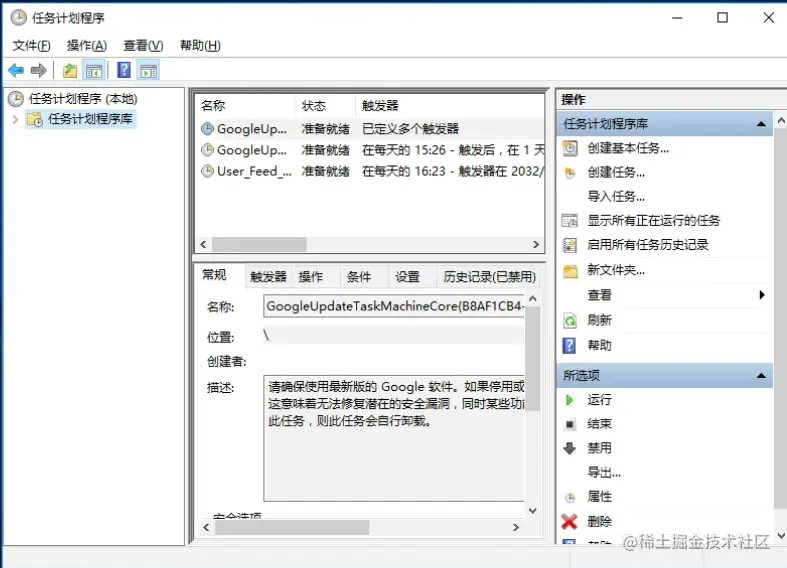Viewport: 787px width, 568px height.
Task: Open the 文件(F) menu
Action: tap(31, 46)
